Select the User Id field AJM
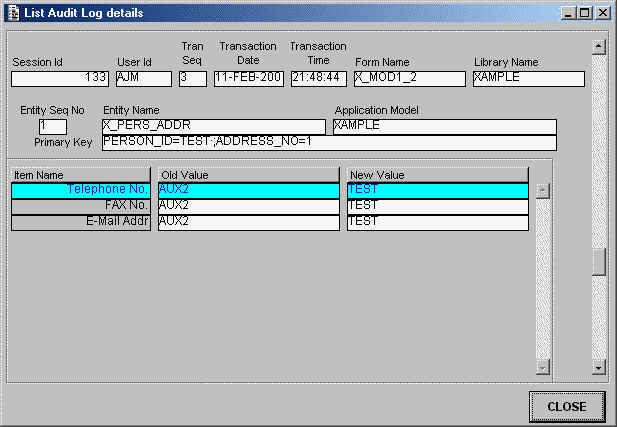 (x=143, y=78)
